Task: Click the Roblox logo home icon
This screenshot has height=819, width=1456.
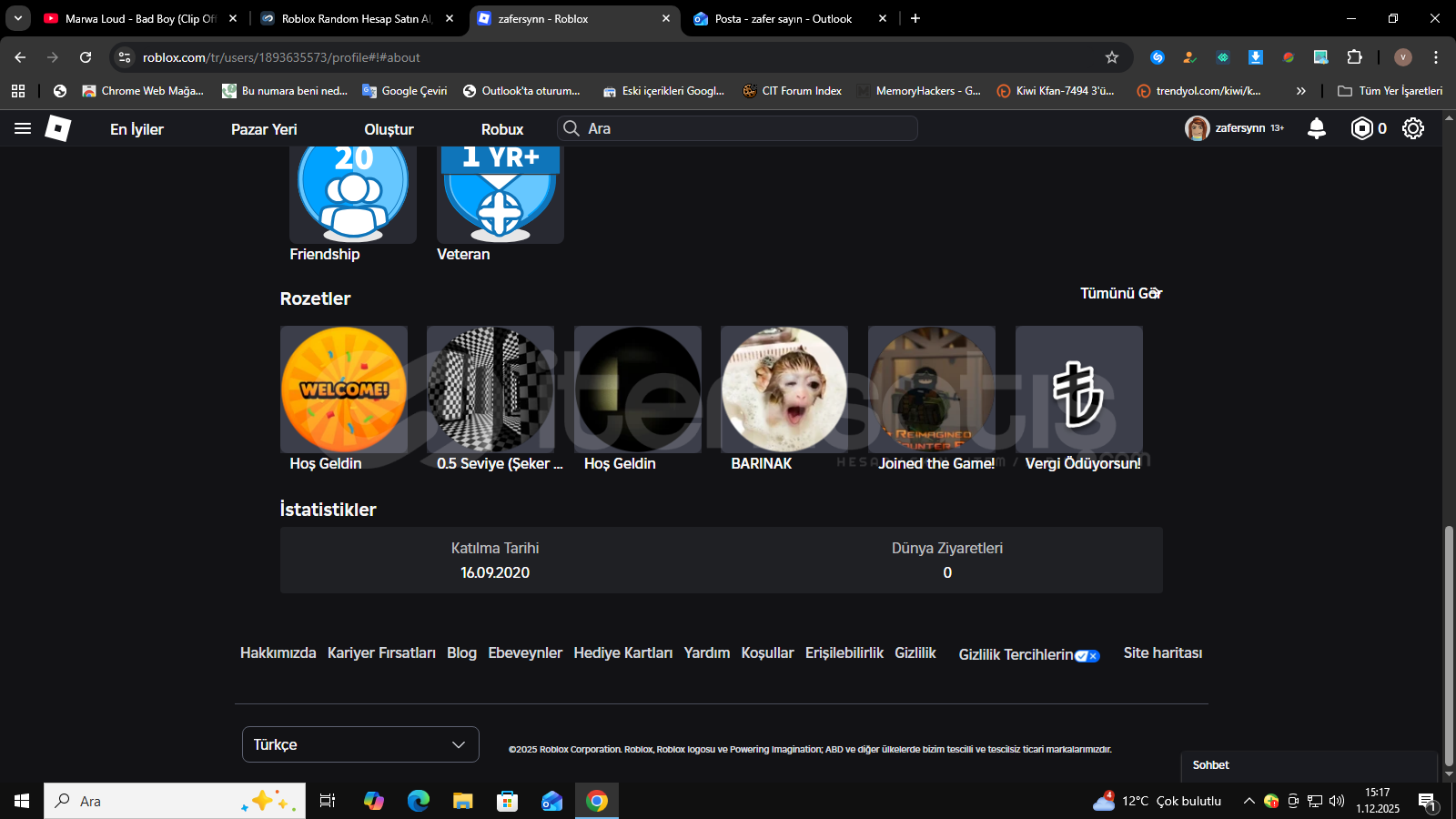Action: [x=58, y=128]
